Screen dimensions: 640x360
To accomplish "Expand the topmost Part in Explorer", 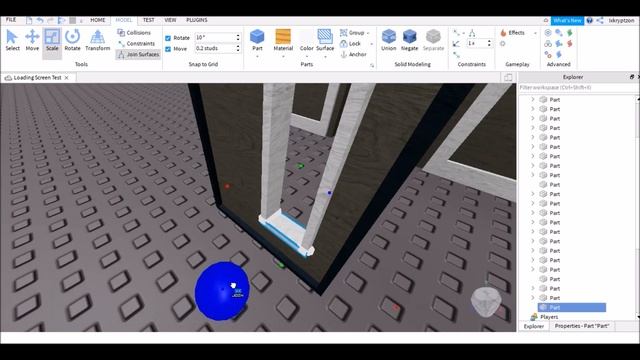I will pyautogui.click(x=532, y=99).
